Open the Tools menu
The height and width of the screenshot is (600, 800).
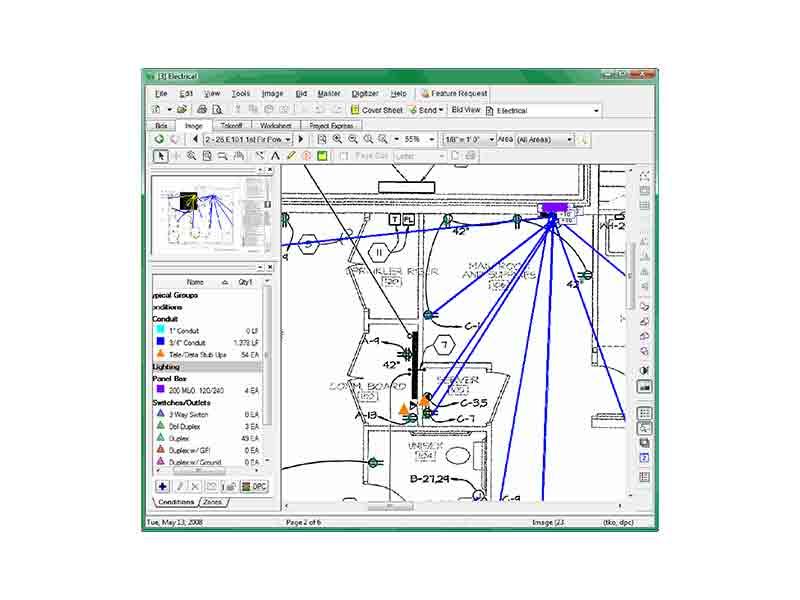coord(240,93)
